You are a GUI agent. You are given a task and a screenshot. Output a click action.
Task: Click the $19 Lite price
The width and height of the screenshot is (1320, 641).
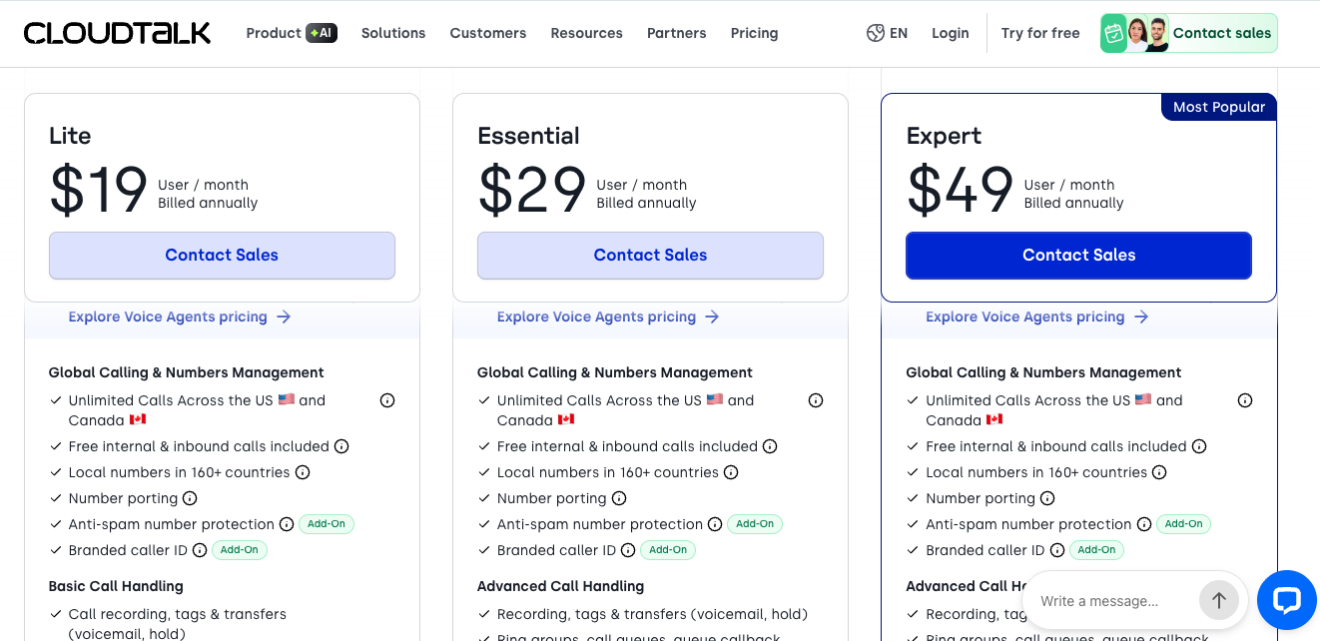98,190
